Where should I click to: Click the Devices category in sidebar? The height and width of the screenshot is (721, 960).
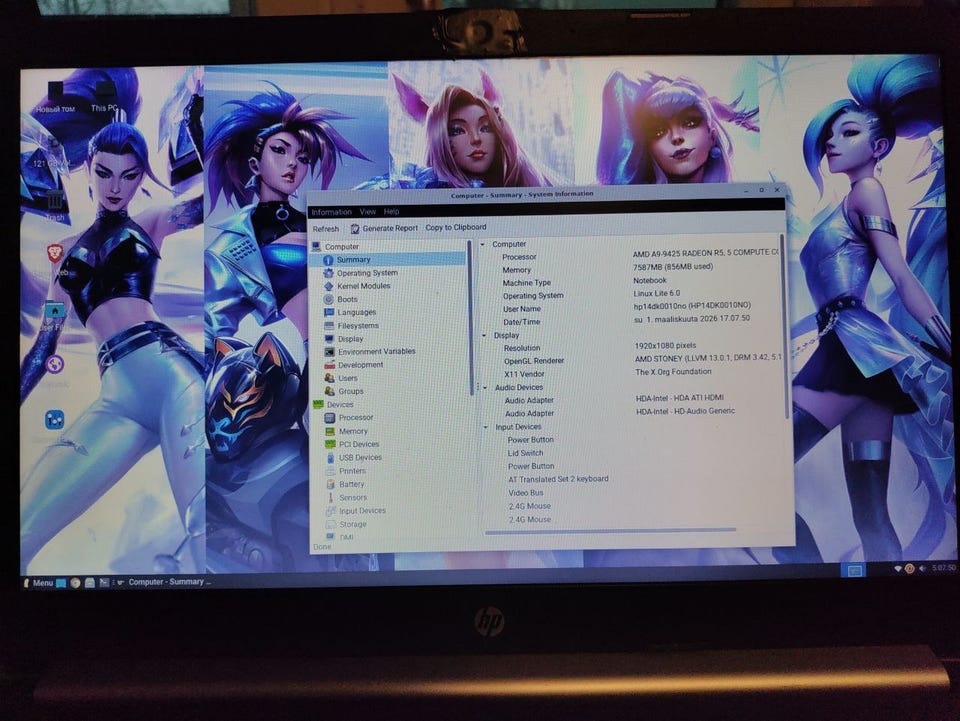340,405
